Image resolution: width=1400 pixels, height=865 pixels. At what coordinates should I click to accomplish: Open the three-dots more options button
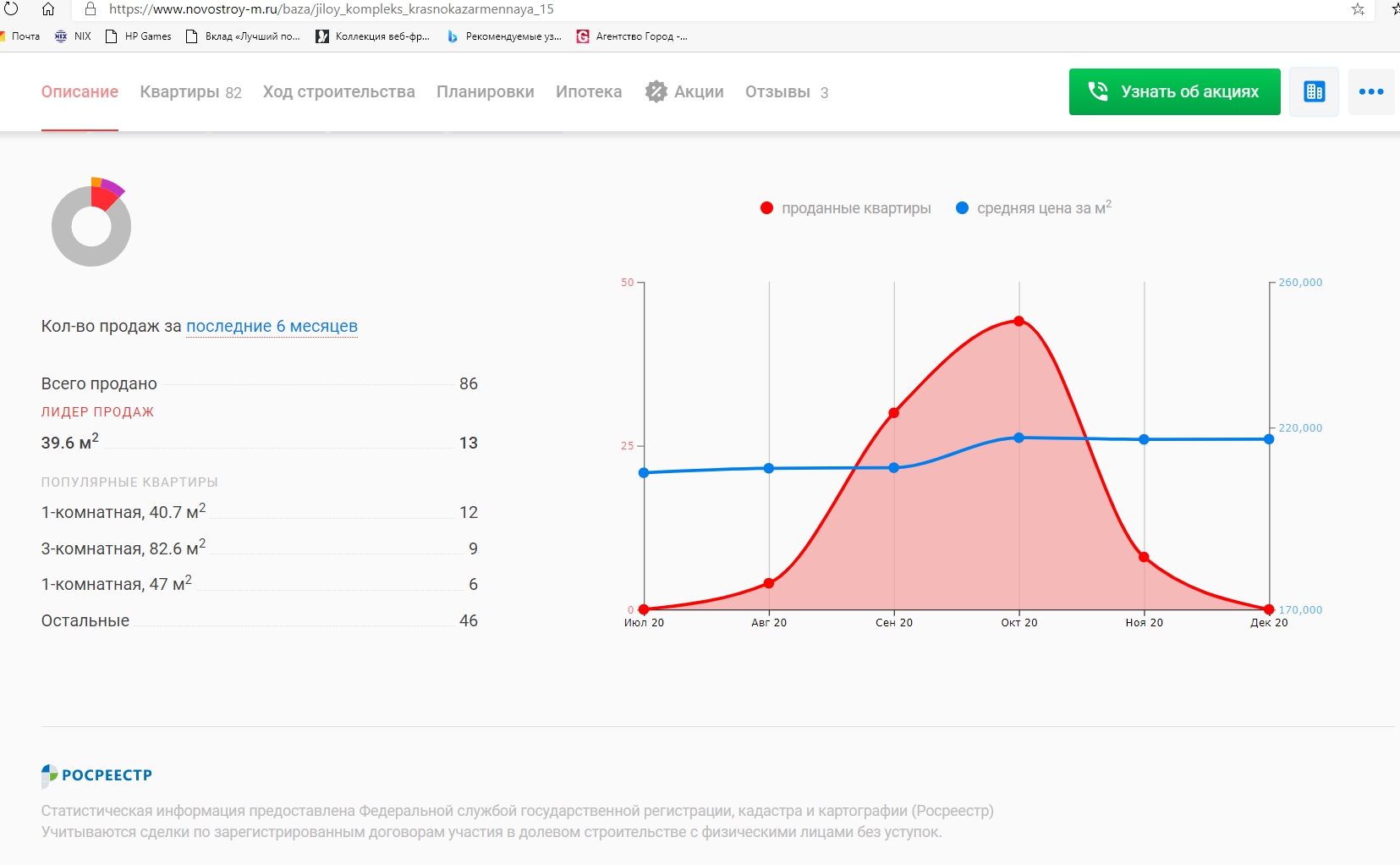[1370, 91]
